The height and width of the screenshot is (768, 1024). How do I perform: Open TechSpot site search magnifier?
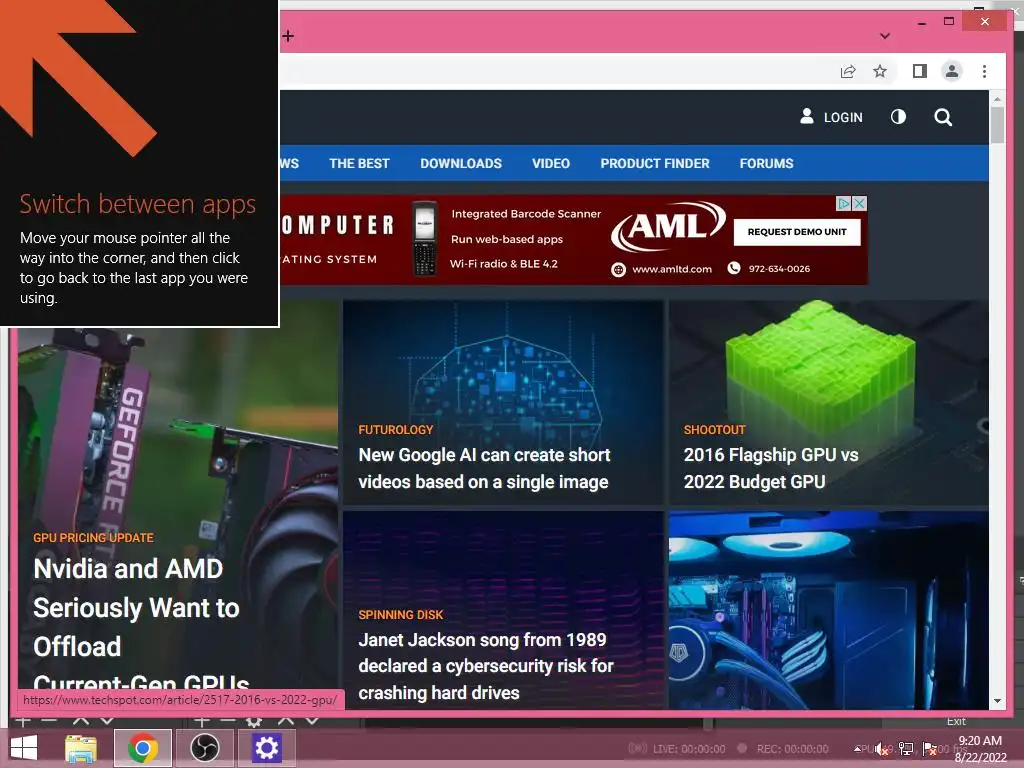pos(943,118)
